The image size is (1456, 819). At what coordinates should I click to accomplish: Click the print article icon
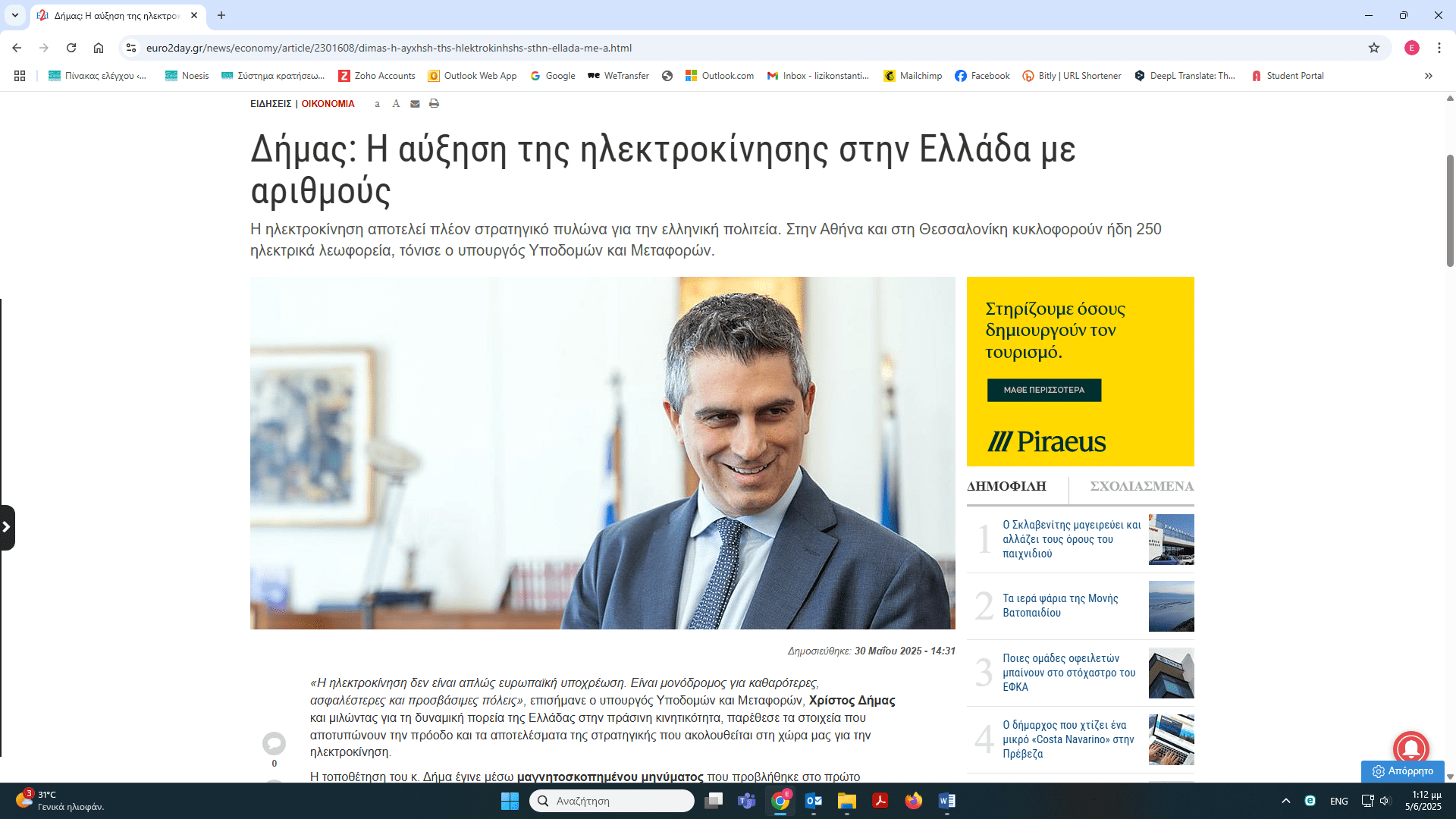[x=434, y=104]
